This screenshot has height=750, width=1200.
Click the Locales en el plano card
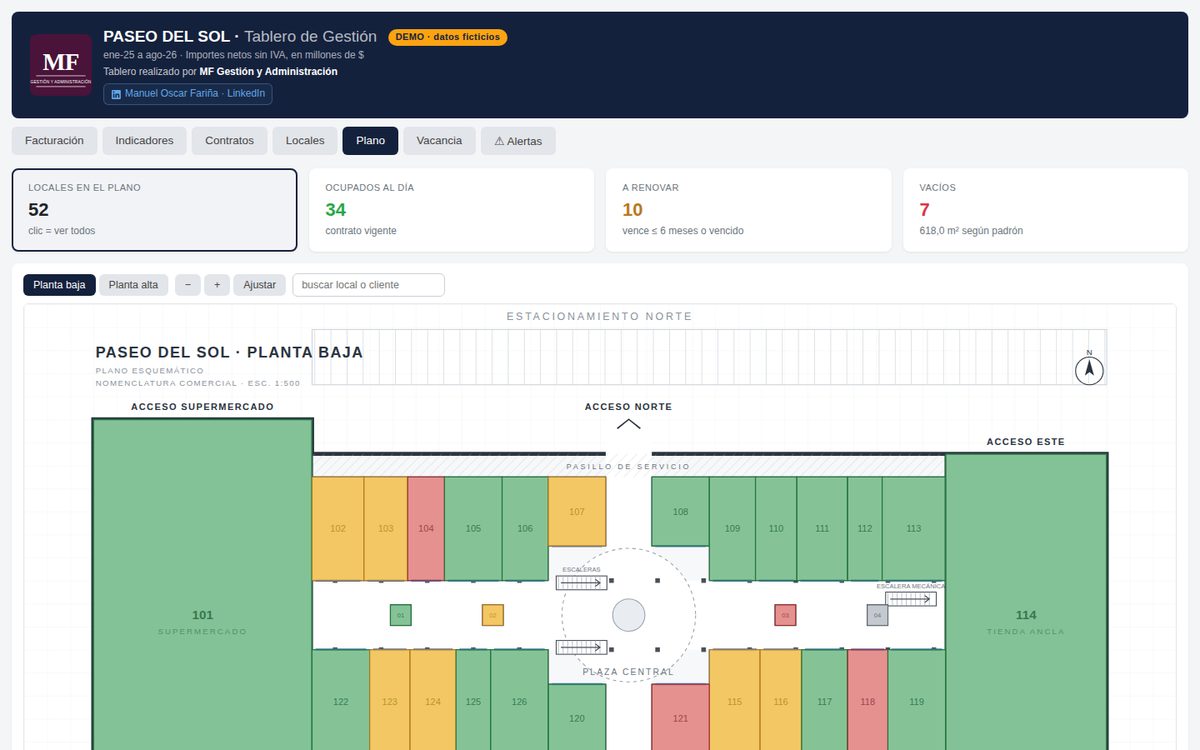pyautogui.click(x=155, y=210)
